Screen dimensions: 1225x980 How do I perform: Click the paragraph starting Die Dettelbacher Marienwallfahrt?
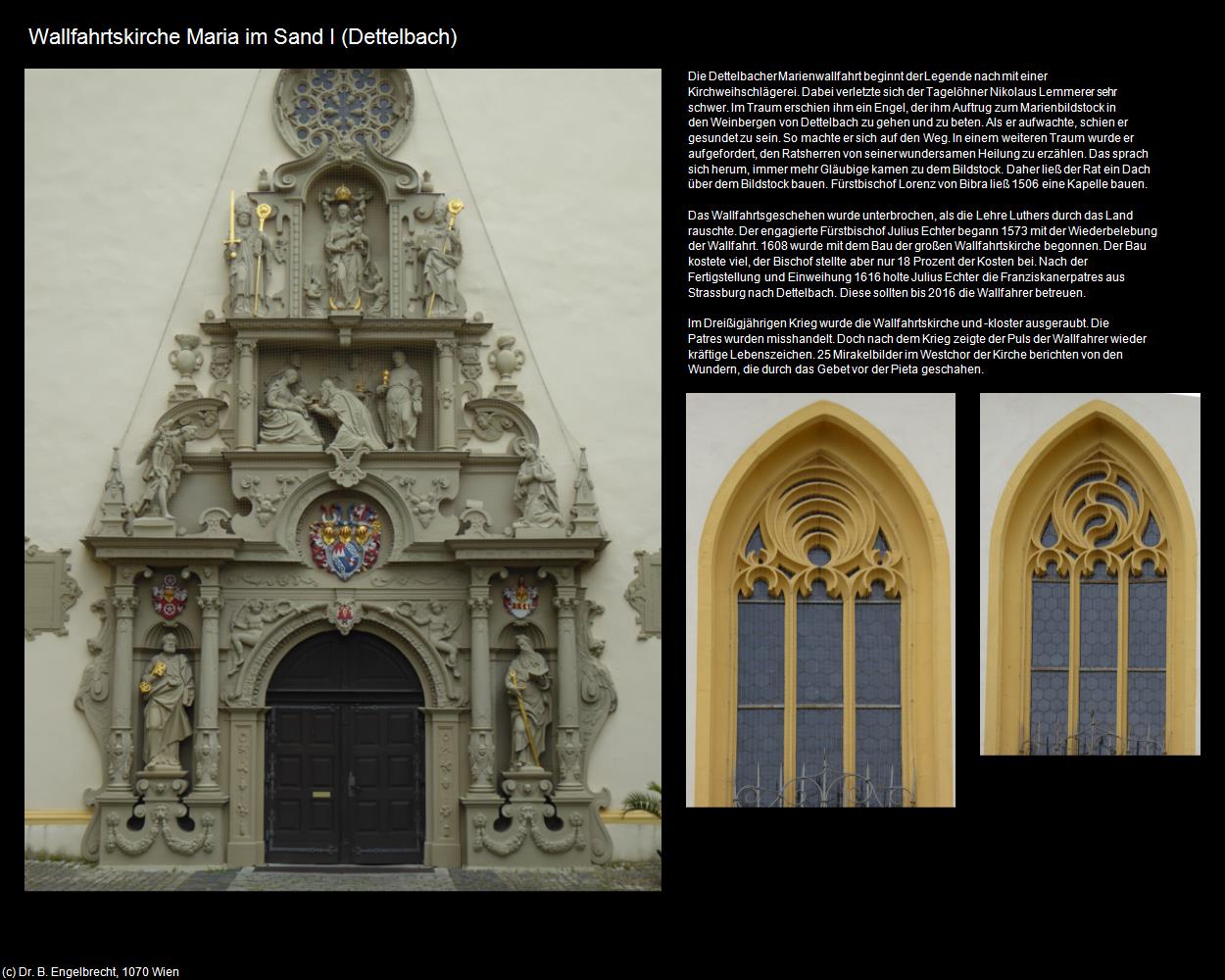tap(919, 130)
